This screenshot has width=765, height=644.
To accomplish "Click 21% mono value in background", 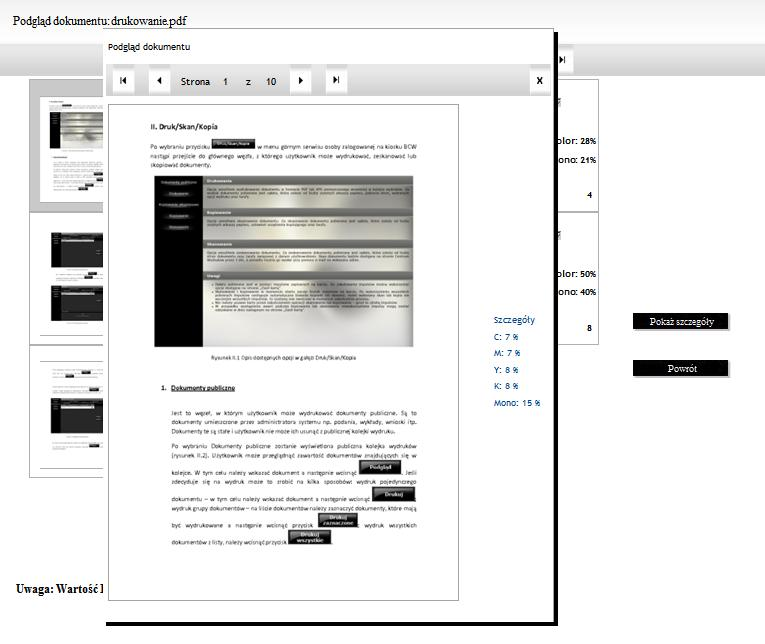I will coord(588,160).
